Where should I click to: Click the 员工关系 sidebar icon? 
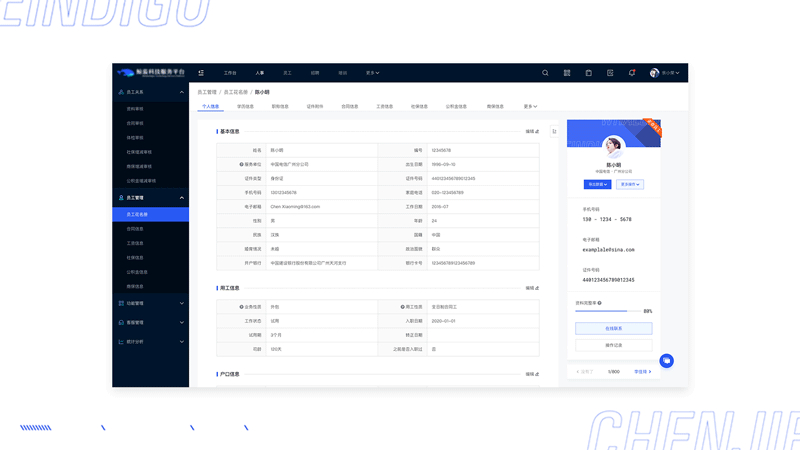point(121,92)
